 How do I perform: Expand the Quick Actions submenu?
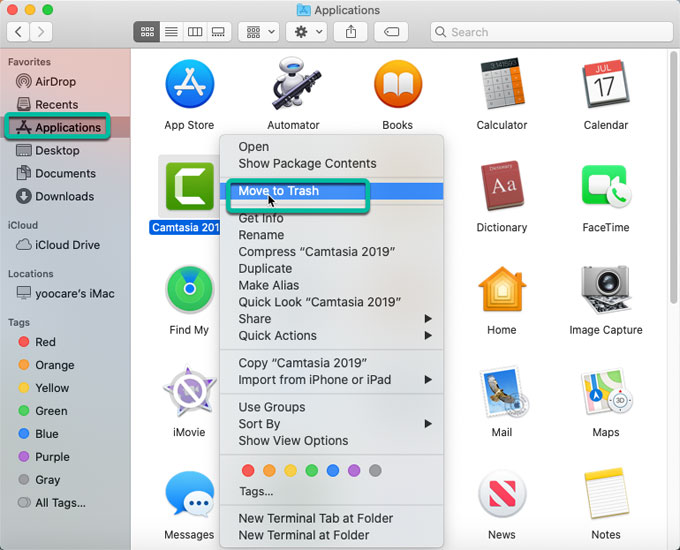(331, 336)
